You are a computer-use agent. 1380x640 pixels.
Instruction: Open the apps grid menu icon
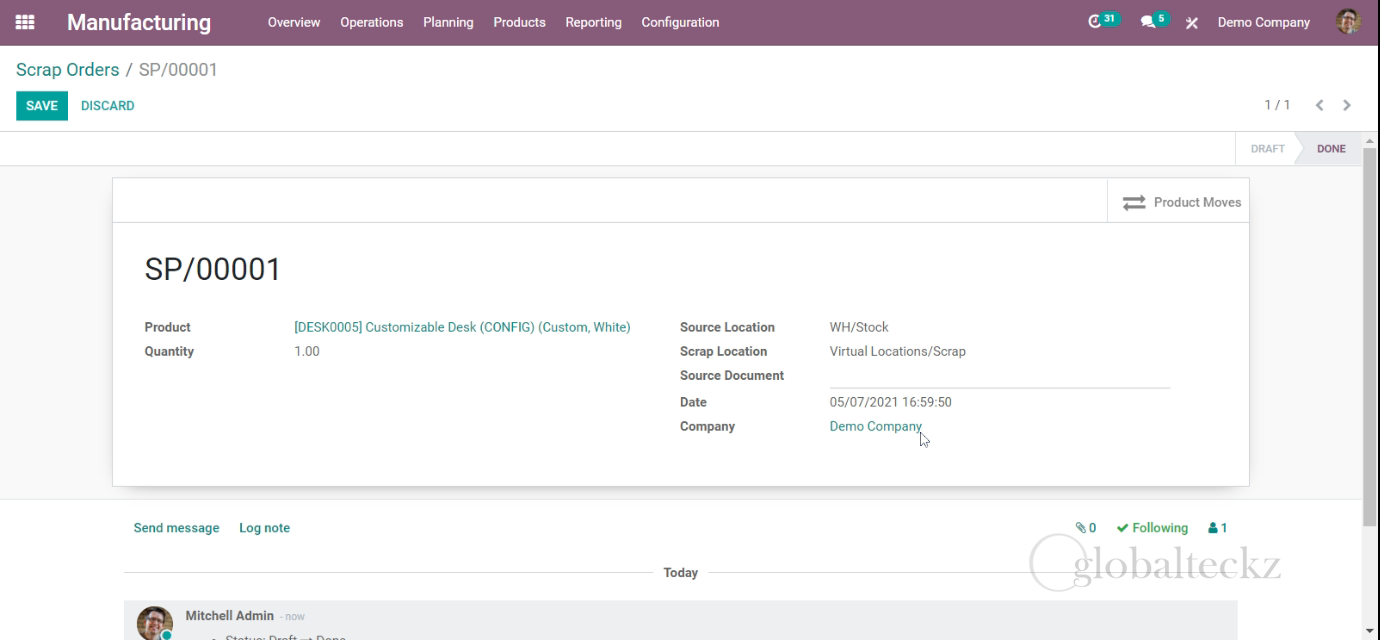[25, 22]
